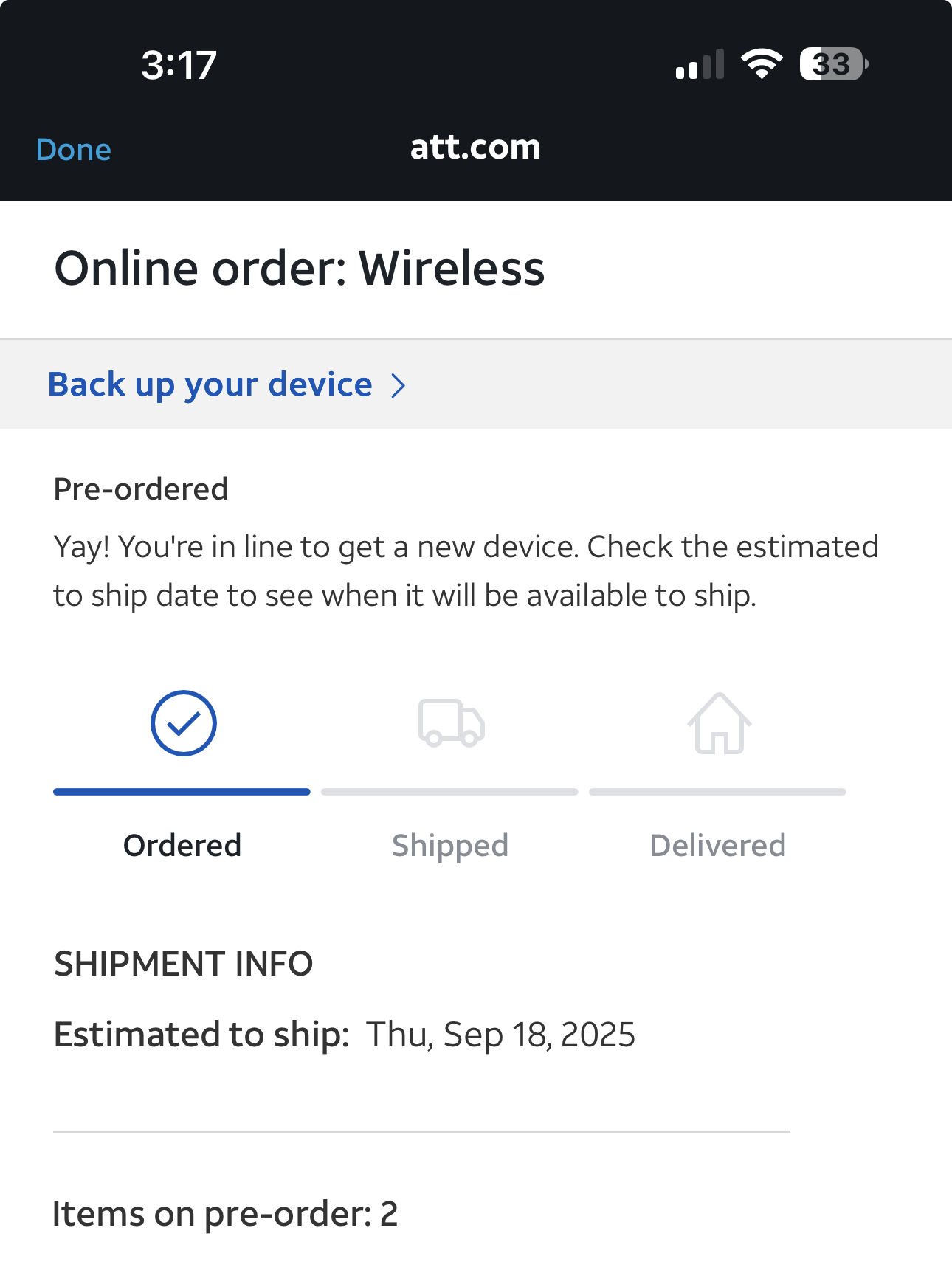Tap the Online order: Wireless heading
This screenshot has width=952, height=1273.
point(300,268)
